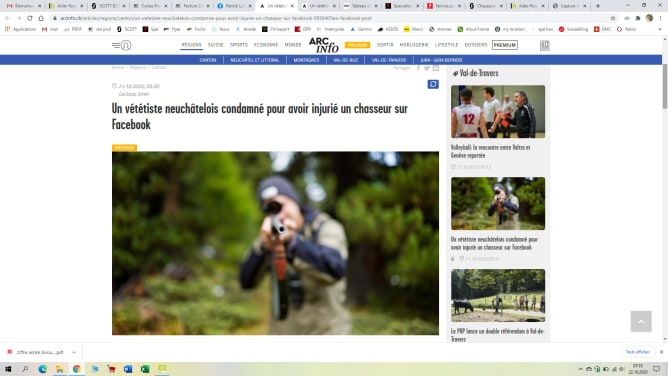668x376 pixels.
Task: Click the blue refresh icon above the headline
Action: (x=433, y=84)
